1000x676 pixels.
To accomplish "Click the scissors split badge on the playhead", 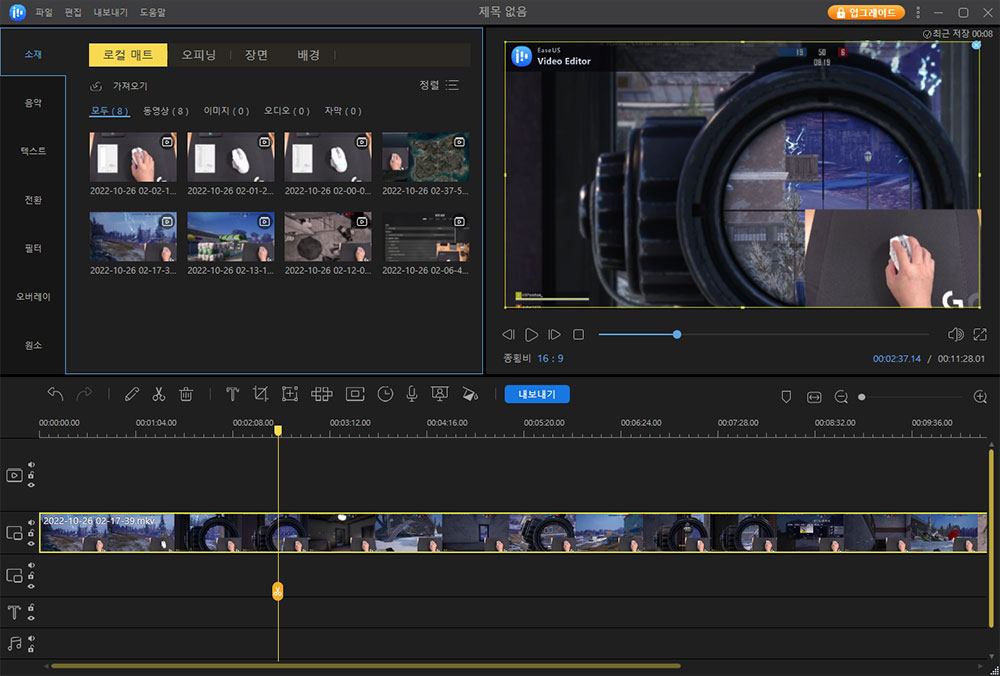I will pyautogui.click(x=277, y=591).
